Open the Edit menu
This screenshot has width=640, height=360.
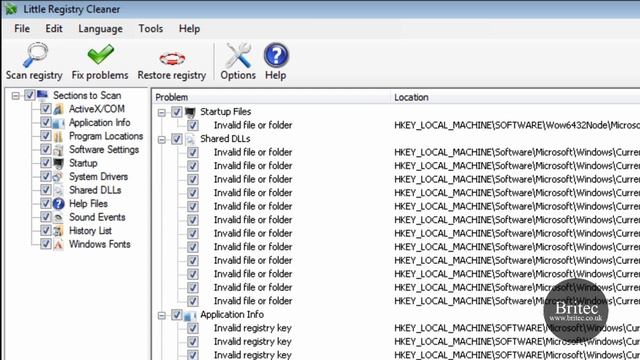(54, 29)
